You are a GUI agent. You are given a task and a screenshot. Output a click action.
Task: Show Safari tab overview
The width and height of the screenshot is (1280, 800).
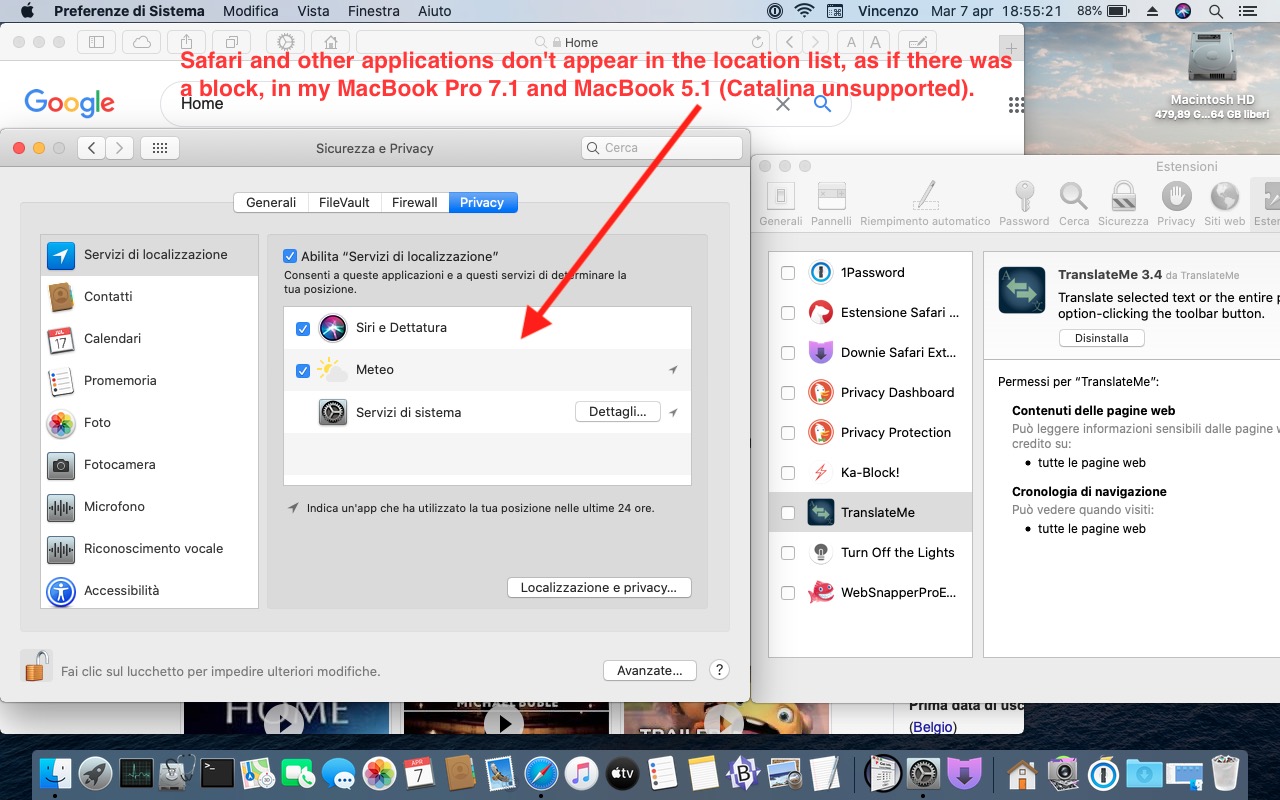231,42
